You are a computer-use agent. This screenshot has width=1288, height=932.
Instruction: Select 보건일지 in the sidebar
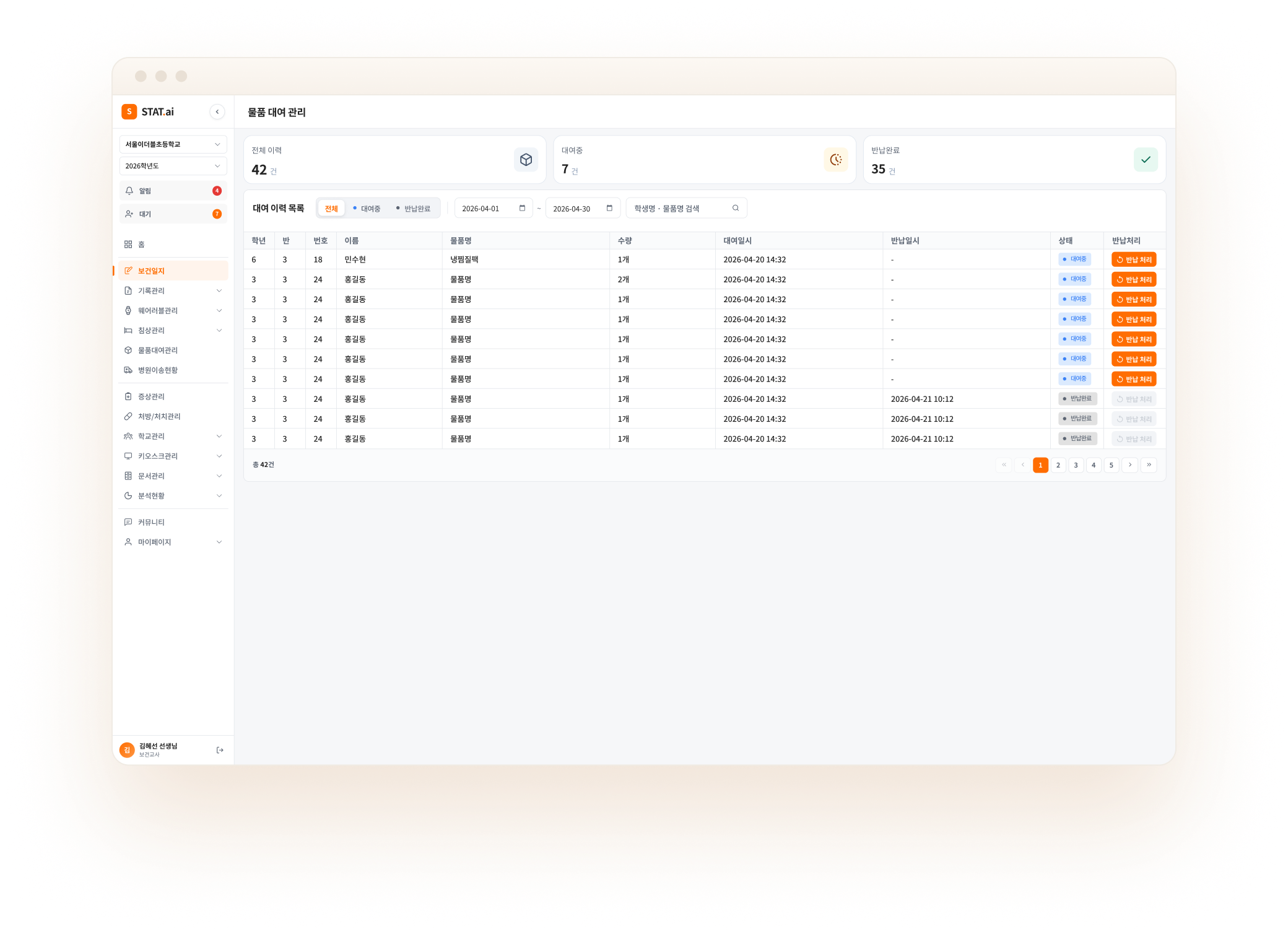[x=173, y=271]
